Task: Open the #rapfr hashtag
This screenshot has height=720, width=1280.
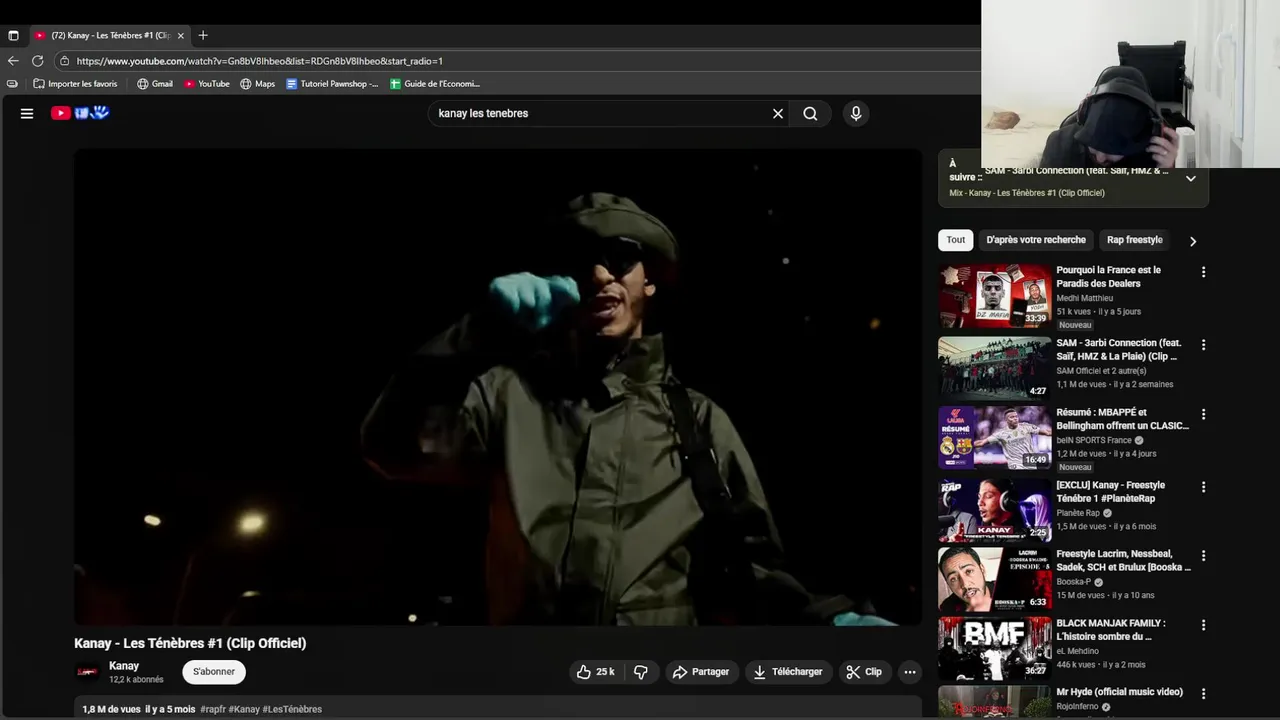Action: [213, 709]
